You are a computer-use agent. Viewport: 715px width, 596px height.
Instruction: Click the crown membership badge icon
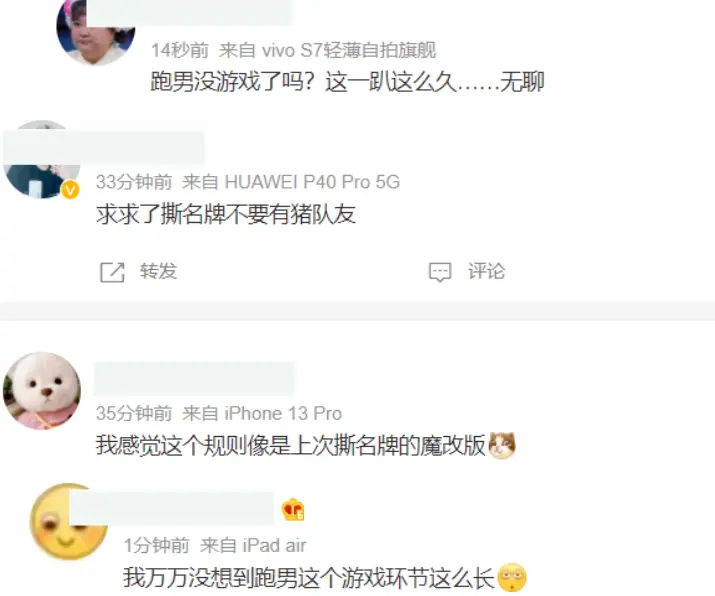pyautogui.click(x=293, y=510)
